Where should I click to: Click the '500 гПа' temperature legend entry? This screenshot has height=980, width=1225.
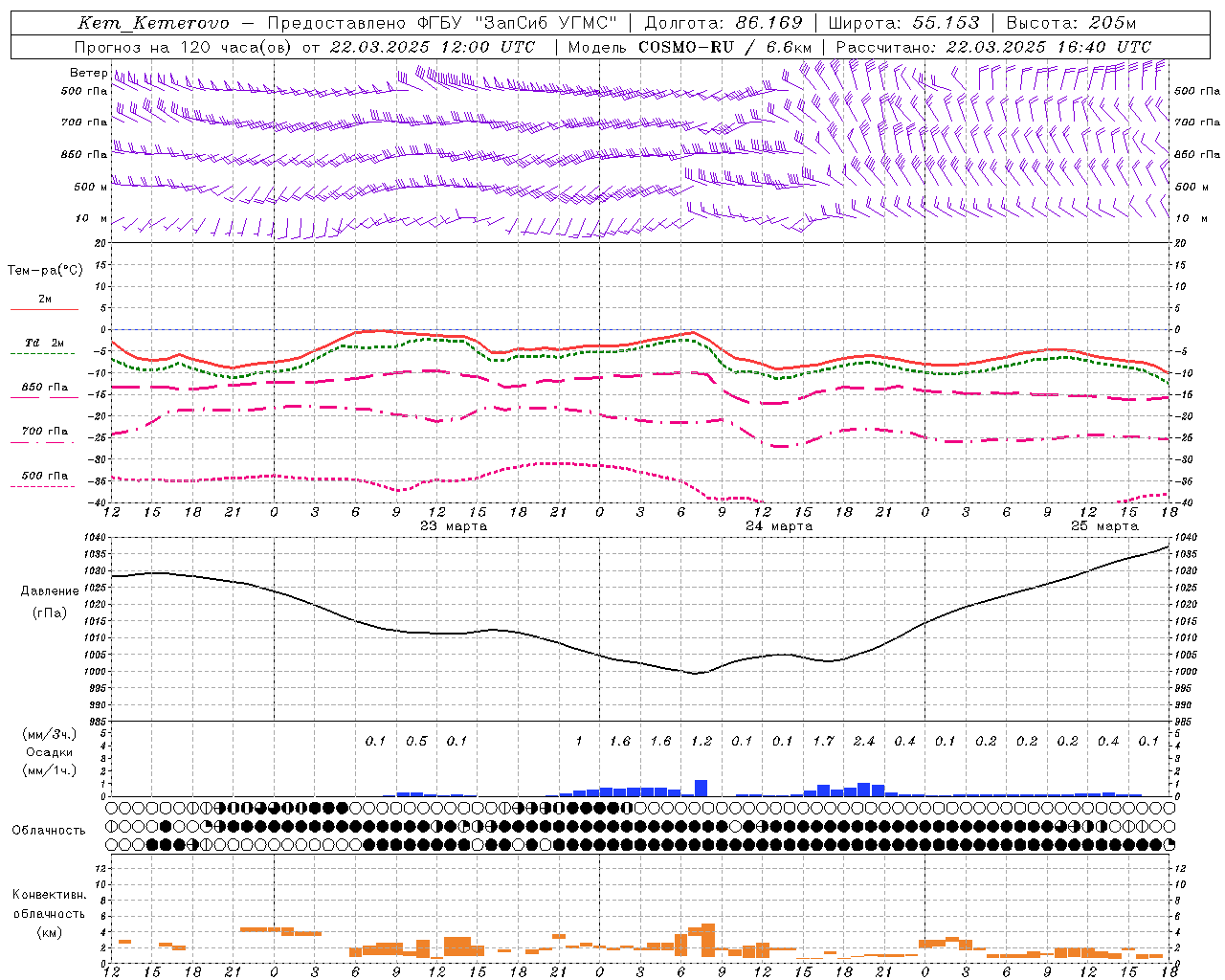pos(44,476)
